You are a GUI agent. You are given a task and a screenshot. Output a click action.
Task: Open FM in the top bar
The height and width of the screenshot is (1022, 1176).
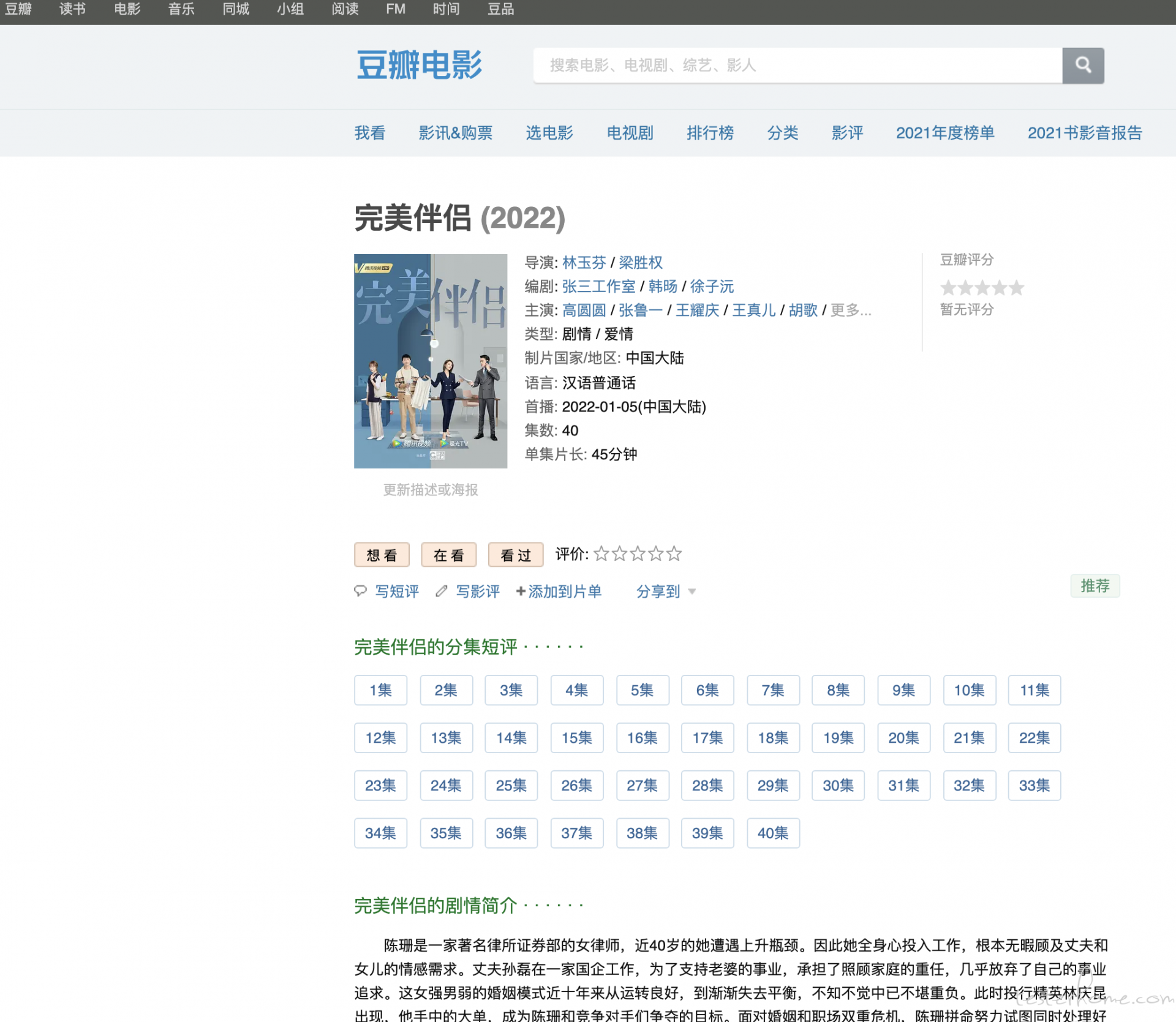(396, 9)
